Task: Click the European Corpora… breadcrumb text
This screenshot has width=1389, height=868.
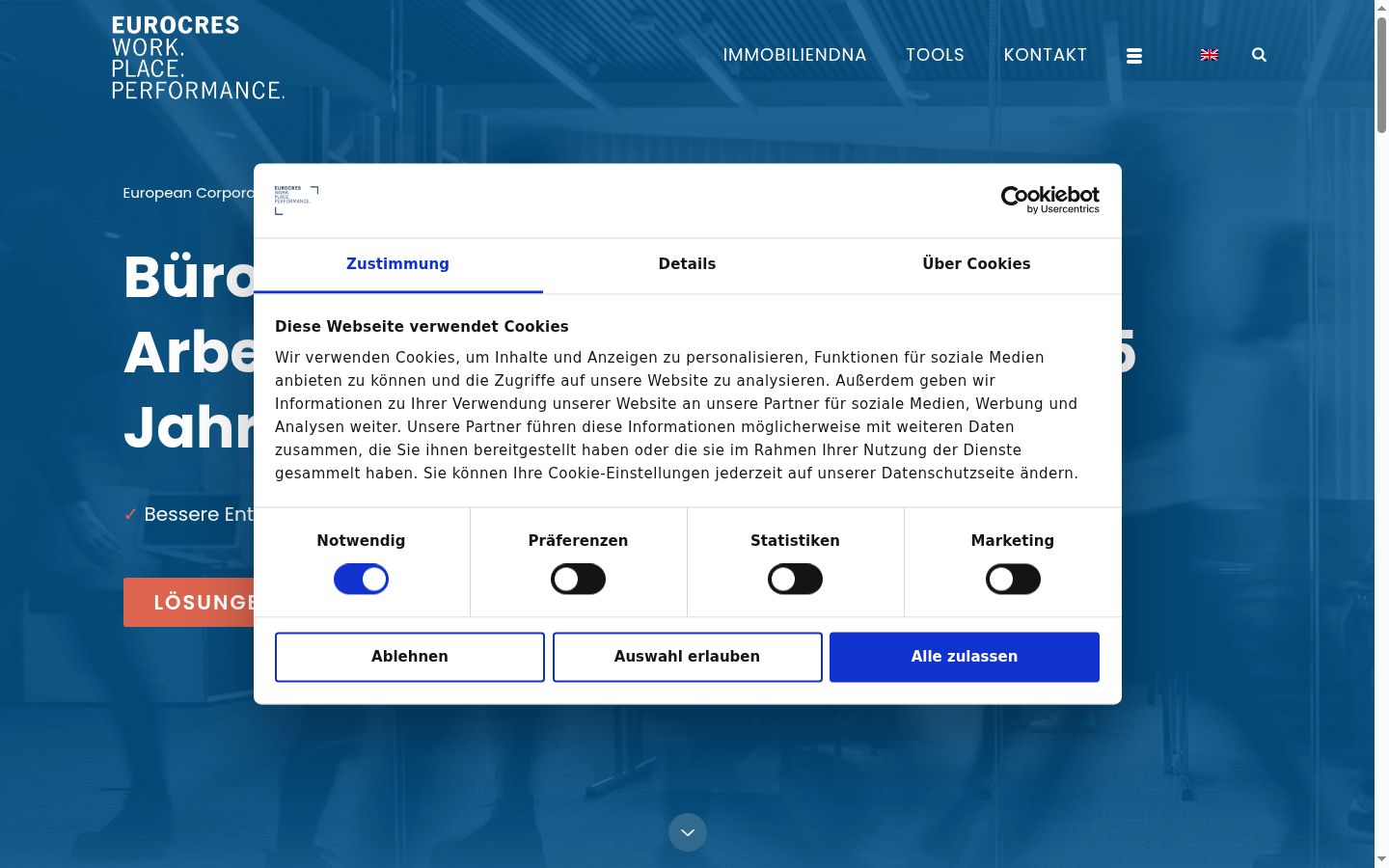Action: (188, 193)
